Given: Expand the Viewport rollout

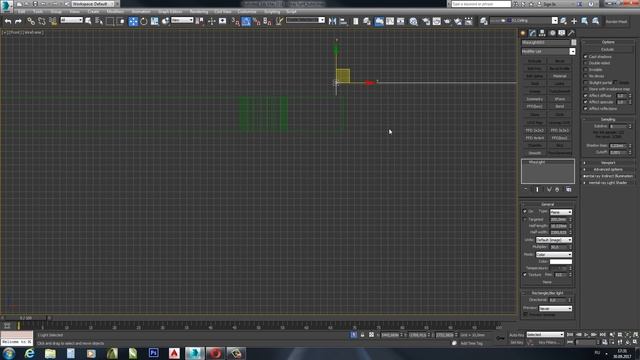Looking at the screenshot, I should 608,163.
